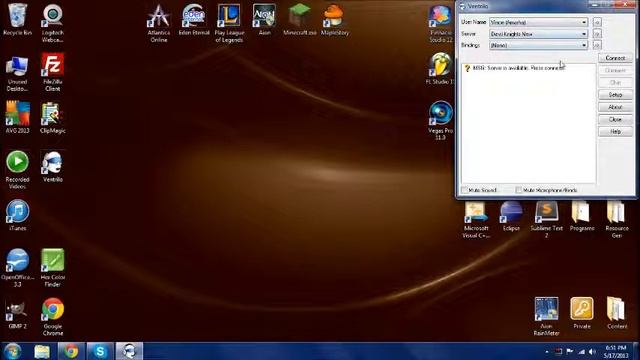Open the Eclipse desktop icon
Screen dimensions: 640x360
(511, 216)
